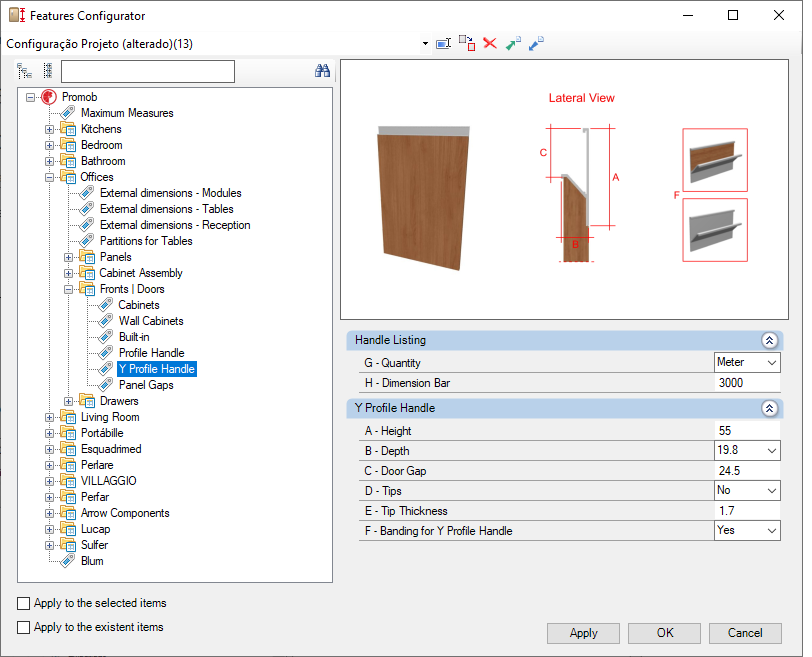
Task: Click the tag icon next to Built-in
Action: [106, 337]
